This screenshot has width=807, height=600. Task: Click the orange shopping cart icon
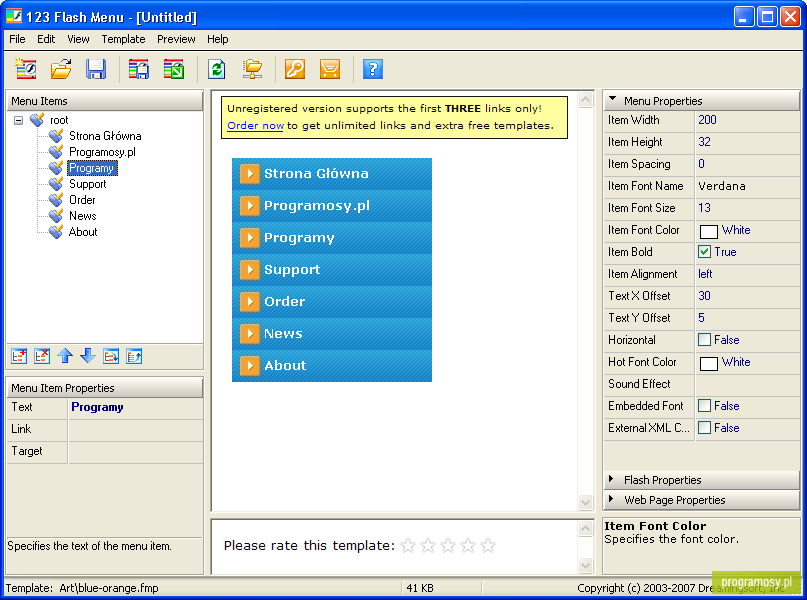330,69
